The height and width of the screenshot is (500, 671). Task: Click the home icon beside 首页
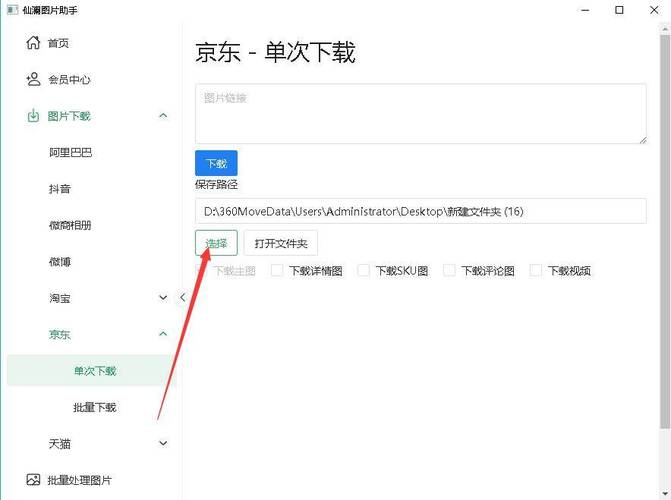click(33, 42)
